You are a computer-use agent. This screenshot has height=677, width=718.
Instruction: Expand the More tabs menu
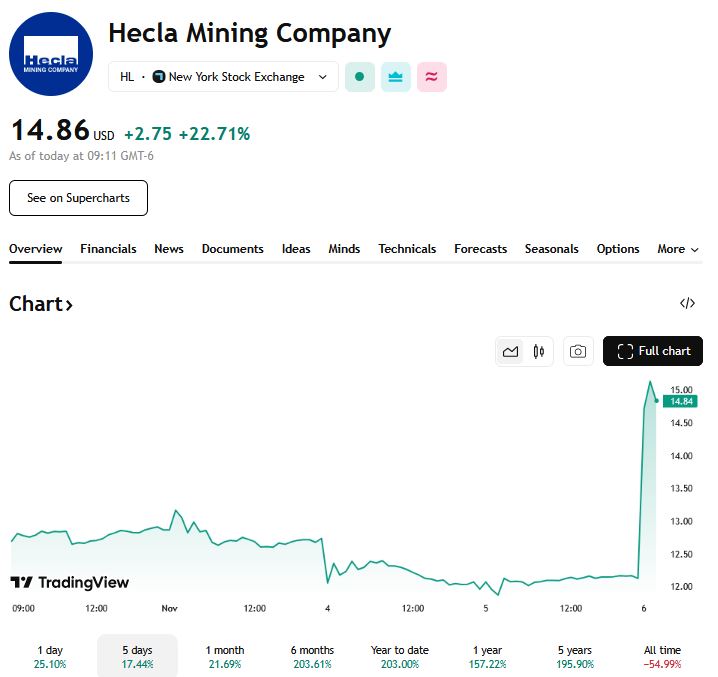tap(677, 249)
